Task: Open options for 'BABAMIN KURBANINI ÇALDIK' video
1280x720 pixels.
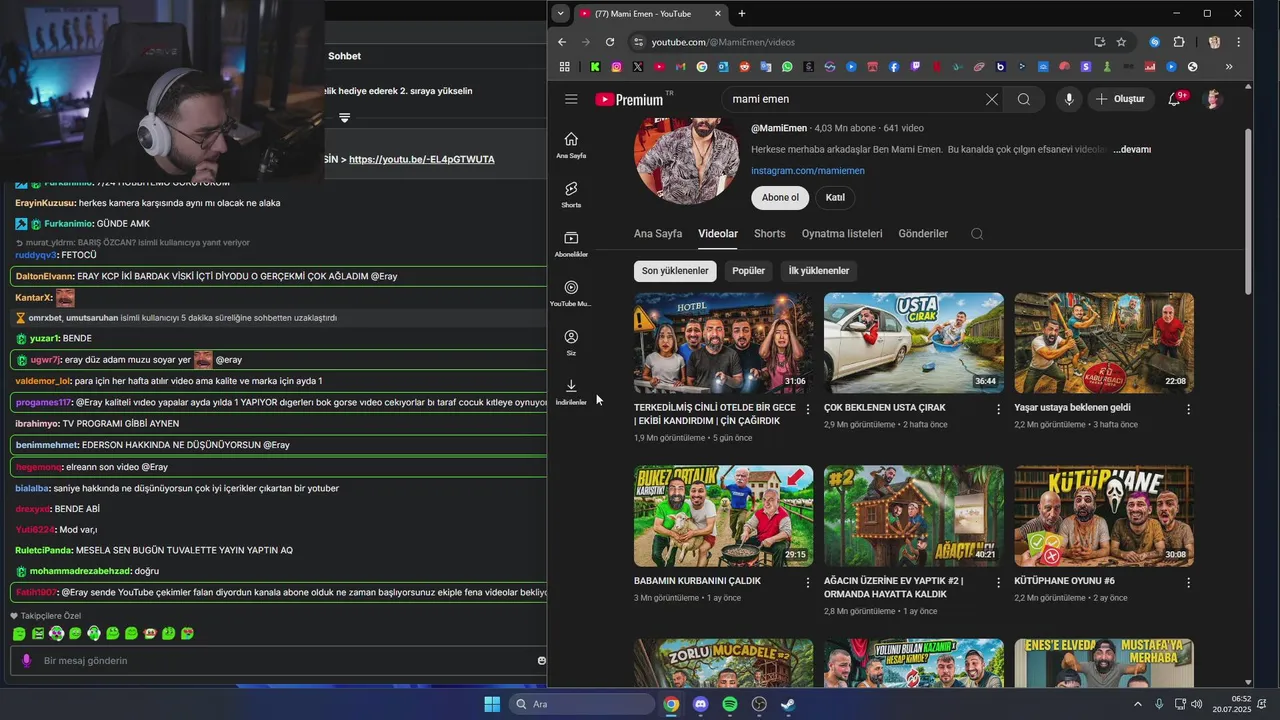Action: 808,582
